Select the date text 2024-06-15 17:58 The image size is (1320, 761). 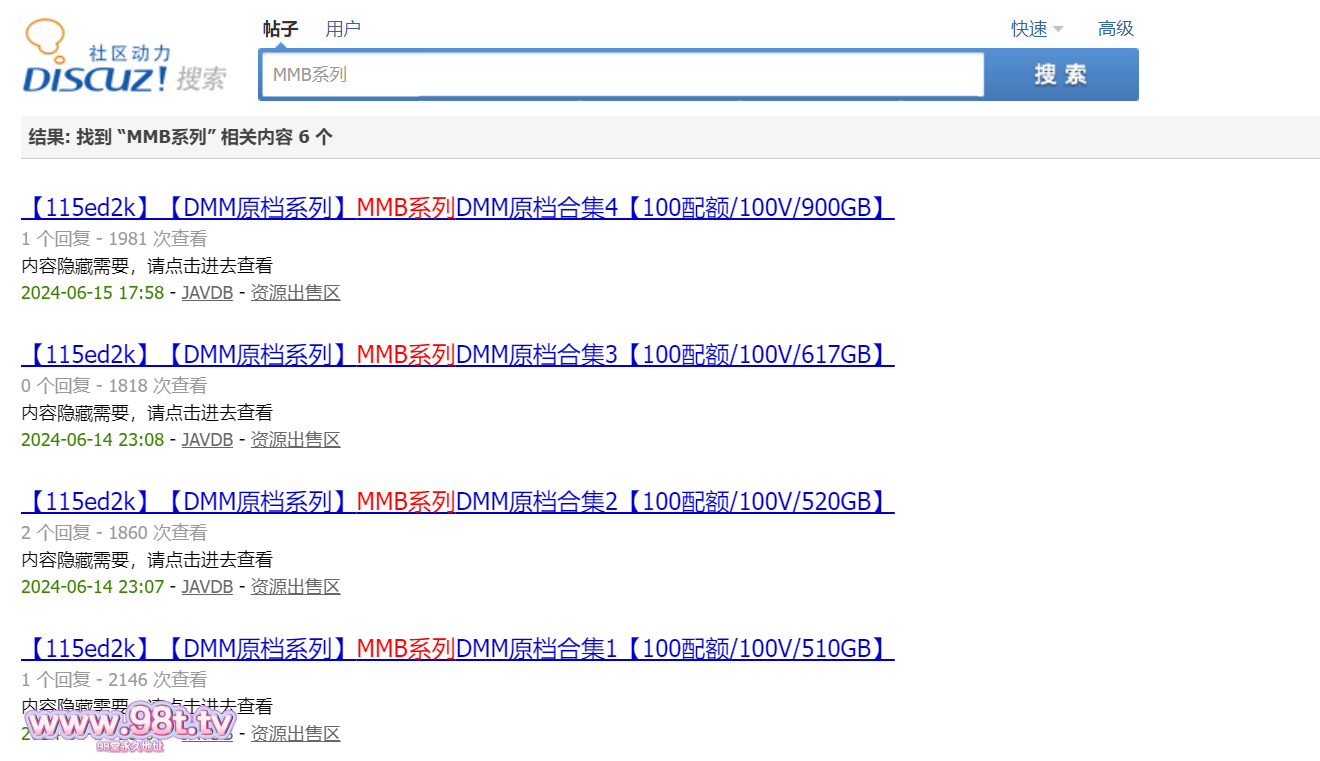(x=92, y=293)
